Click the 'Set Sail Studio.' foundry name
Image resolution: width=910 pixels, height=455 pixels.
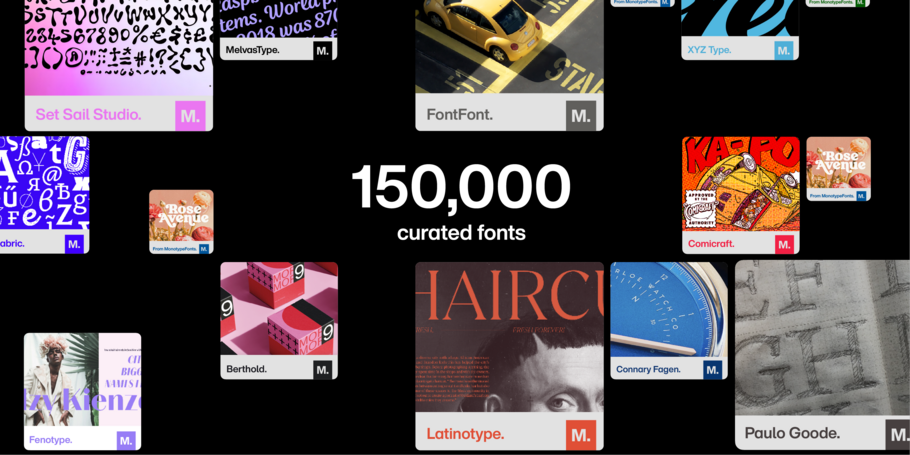pos(88,114)
